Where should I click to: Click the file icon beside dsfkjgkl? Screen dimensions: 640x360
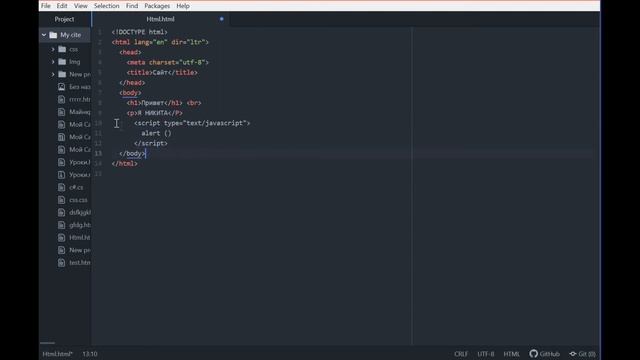(x=61, y=213)
